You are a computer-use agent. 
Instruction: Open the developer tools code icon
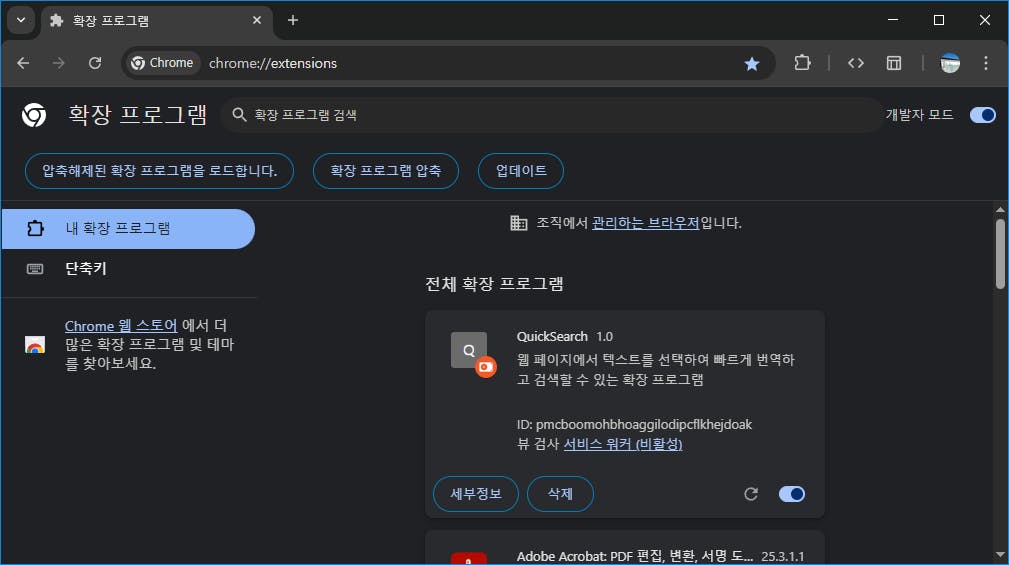tap(855, 63)
